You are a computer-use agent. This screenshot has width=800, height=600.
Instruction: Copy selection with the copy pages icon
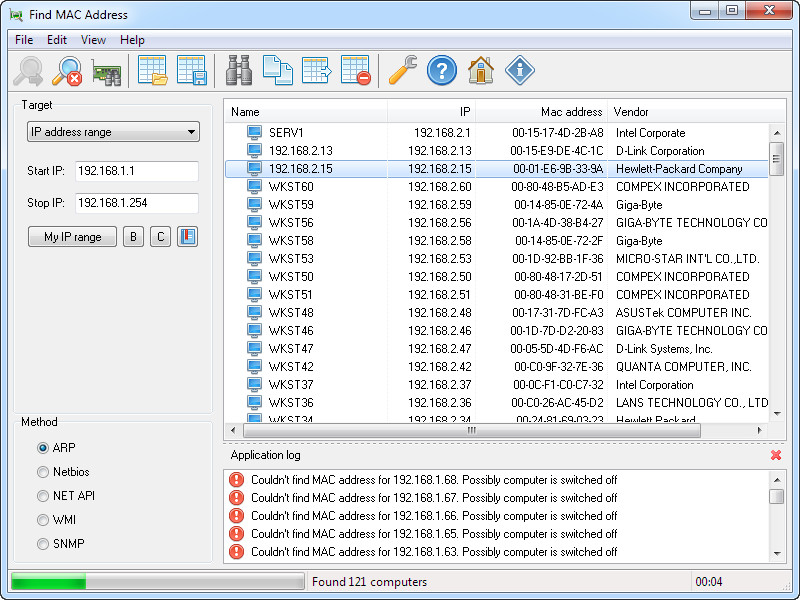[x=278, y=70]
